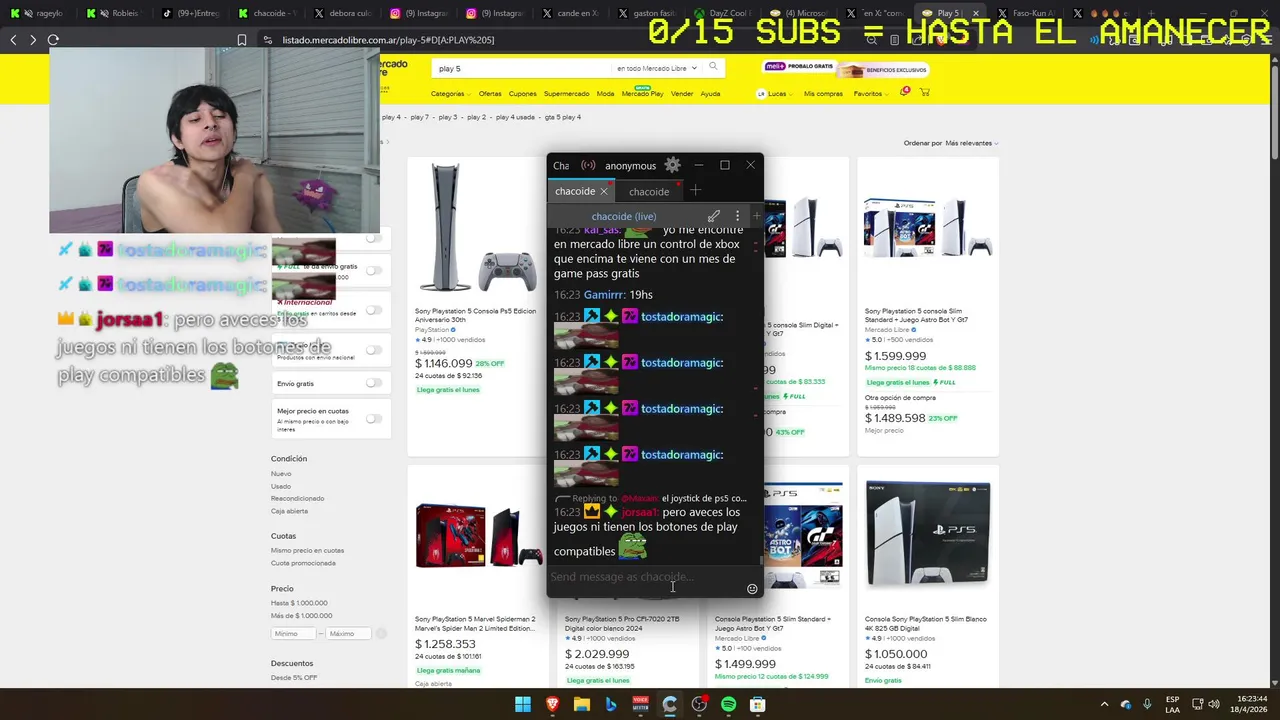Open Marvel Spiderman 2 PS5 product image
Screen dimensions: 1280x720
point(478,537)
